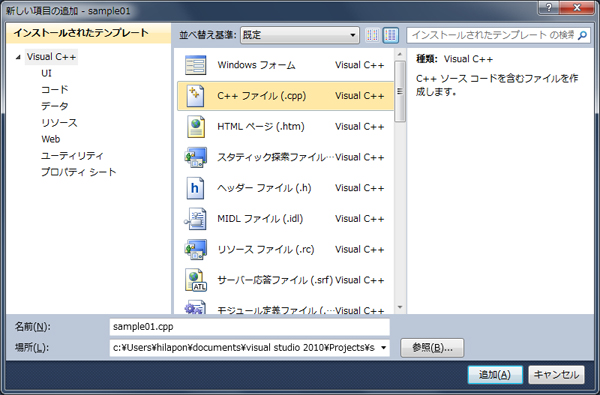Select the データ category

(x=55, y=106)
